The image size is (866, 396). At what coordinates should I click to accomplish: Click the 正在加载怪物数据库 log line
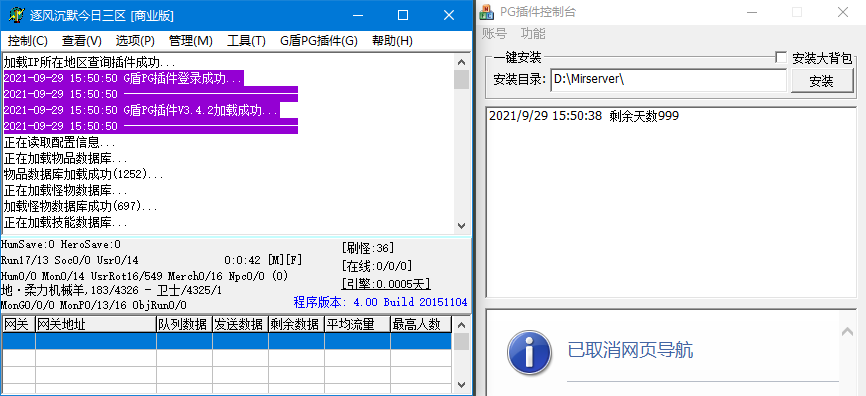pos(66,190)
